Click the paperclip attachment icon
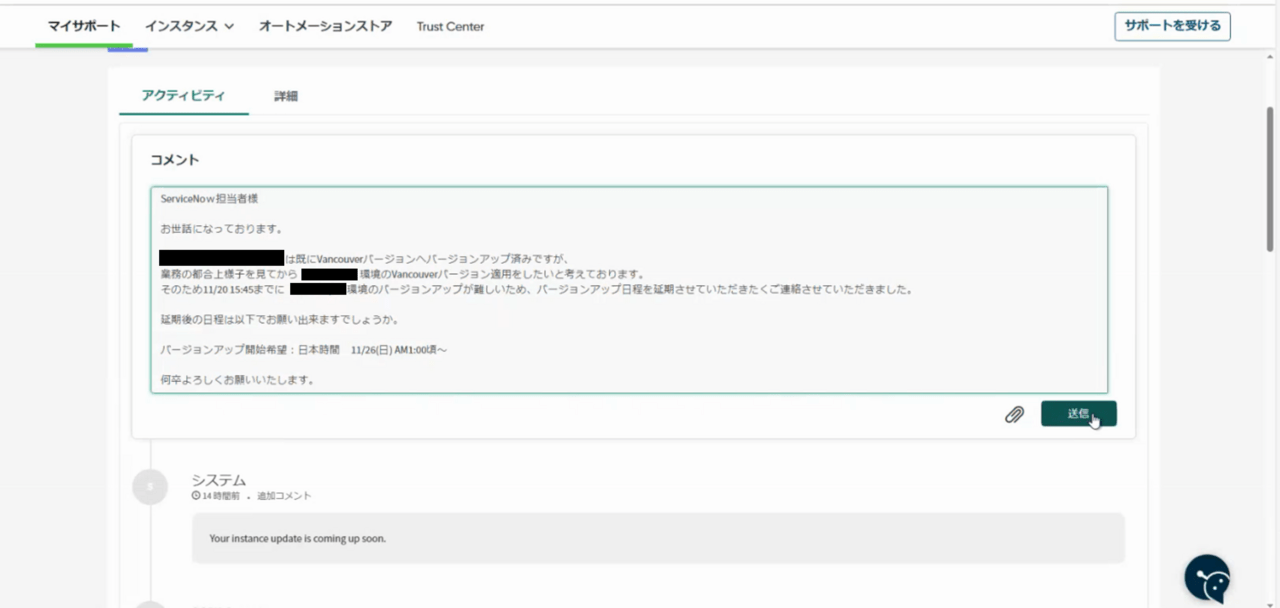 click(x=1014, y=414)
